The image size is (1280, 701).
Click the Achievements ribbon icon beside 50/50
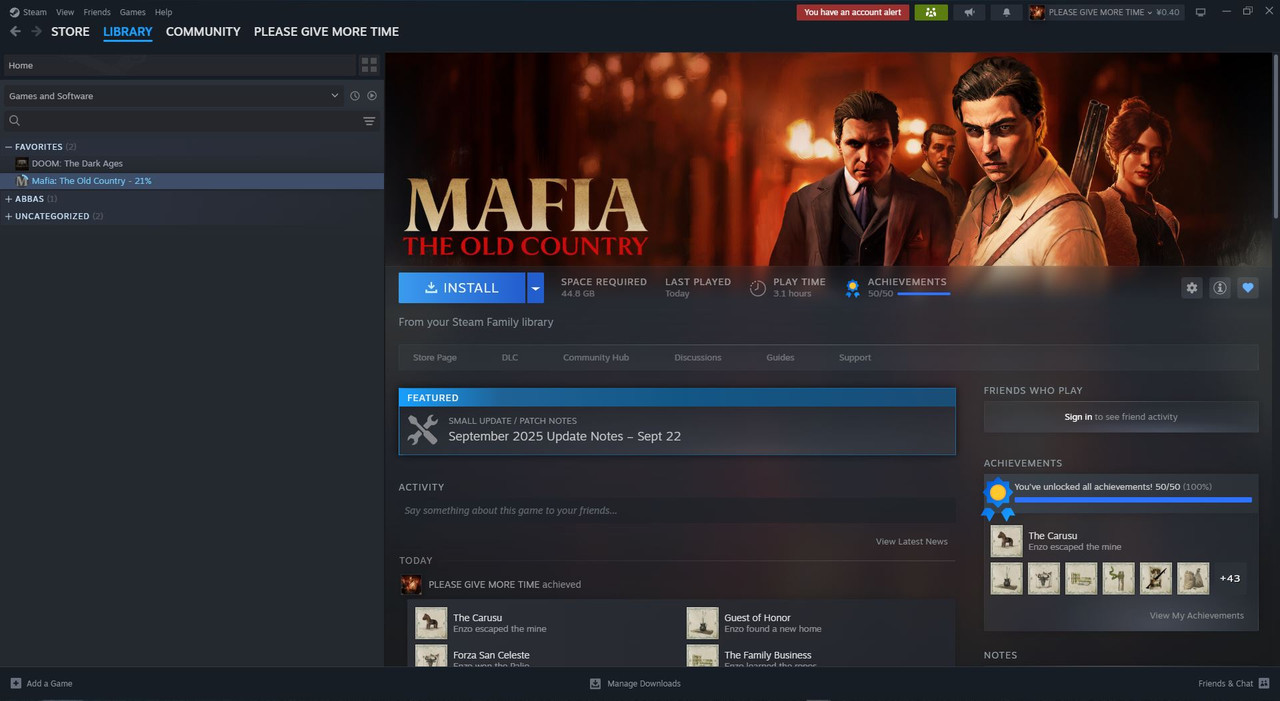click(852, 289)
